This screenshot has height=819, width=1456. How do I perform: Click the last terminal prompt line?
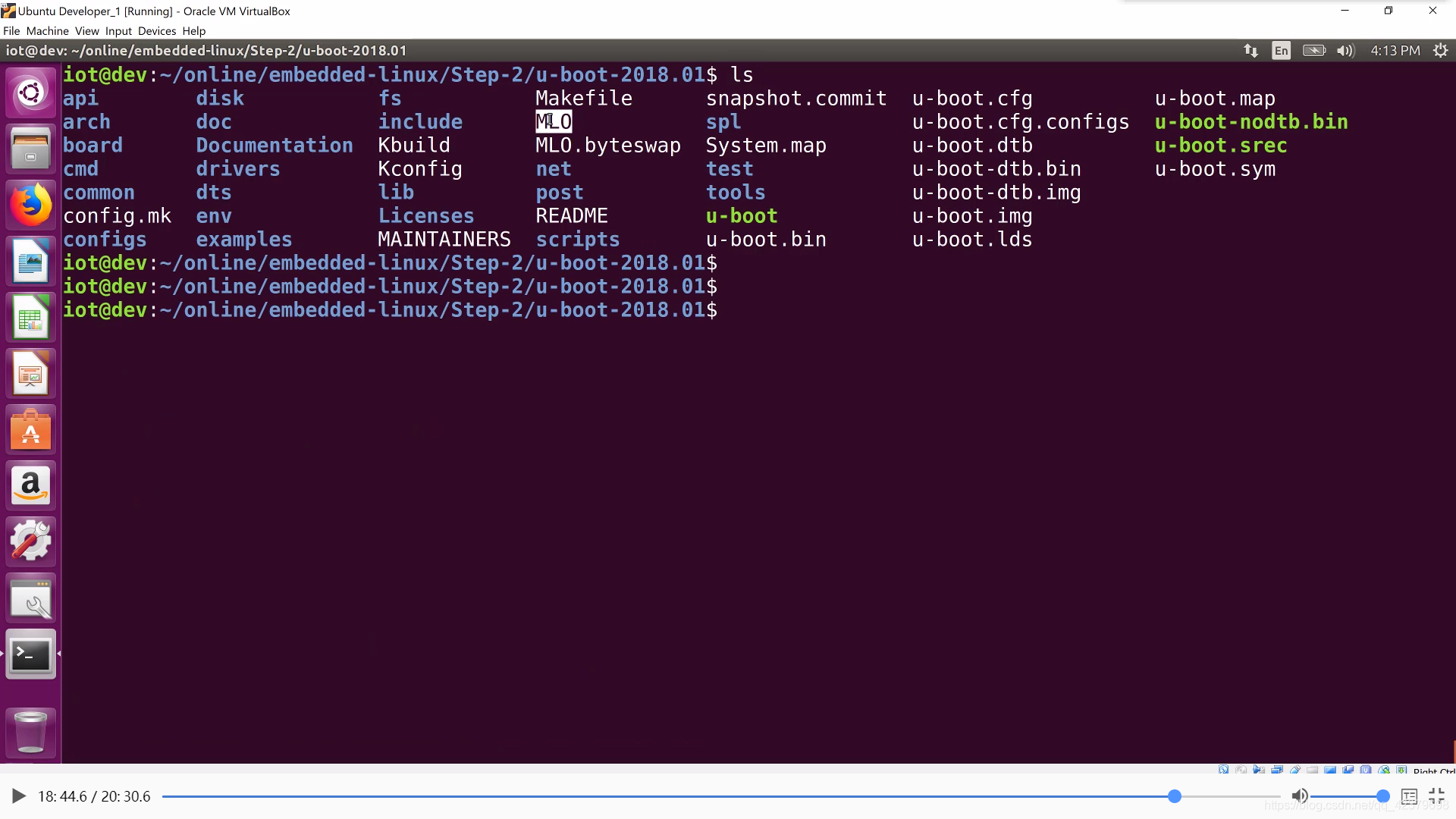tap(390, 310)
